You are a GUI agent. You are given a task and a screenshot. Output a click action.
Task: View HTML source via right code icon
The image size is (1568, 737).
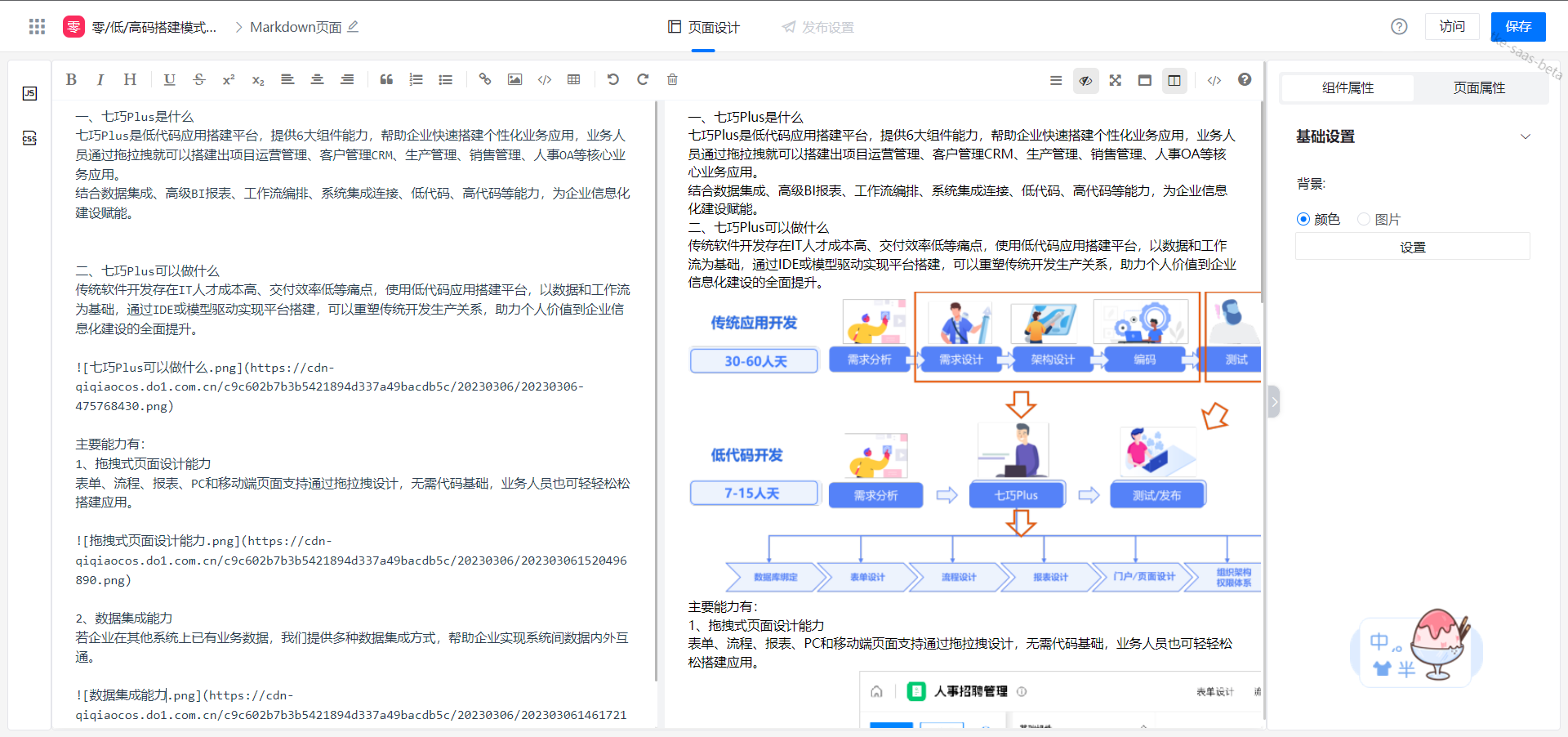(x=1214, y=80)
